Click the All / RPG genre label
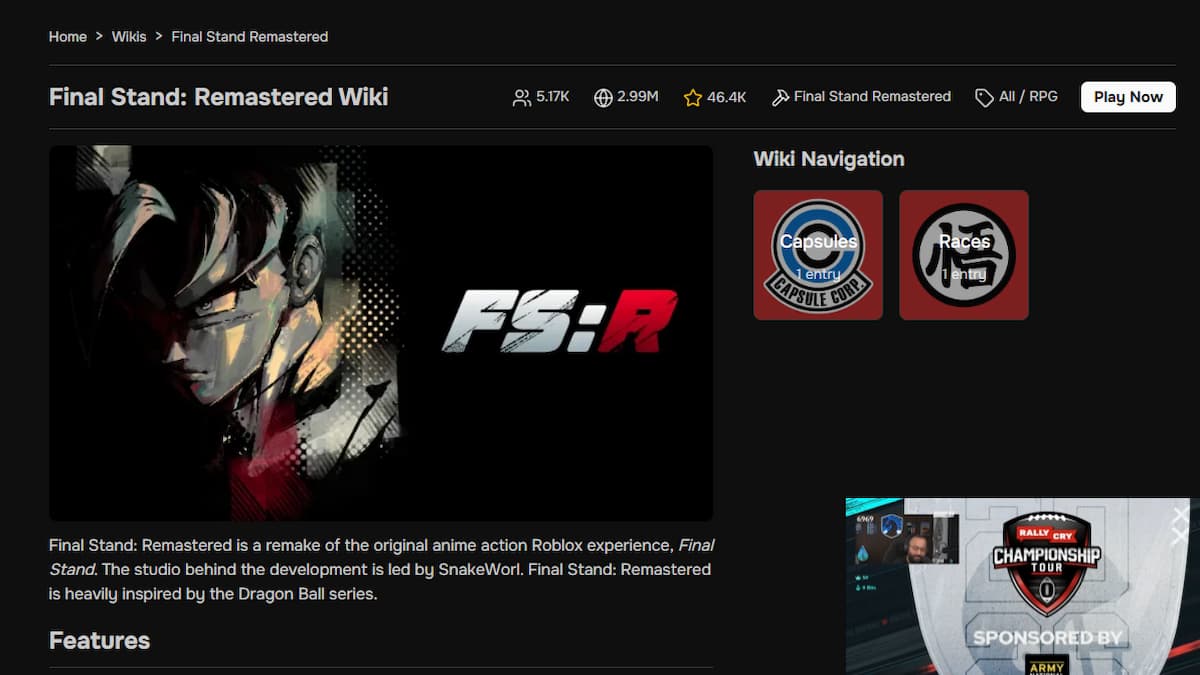The width and height of the screenshot is (1200, 675). coord(1028,97)
